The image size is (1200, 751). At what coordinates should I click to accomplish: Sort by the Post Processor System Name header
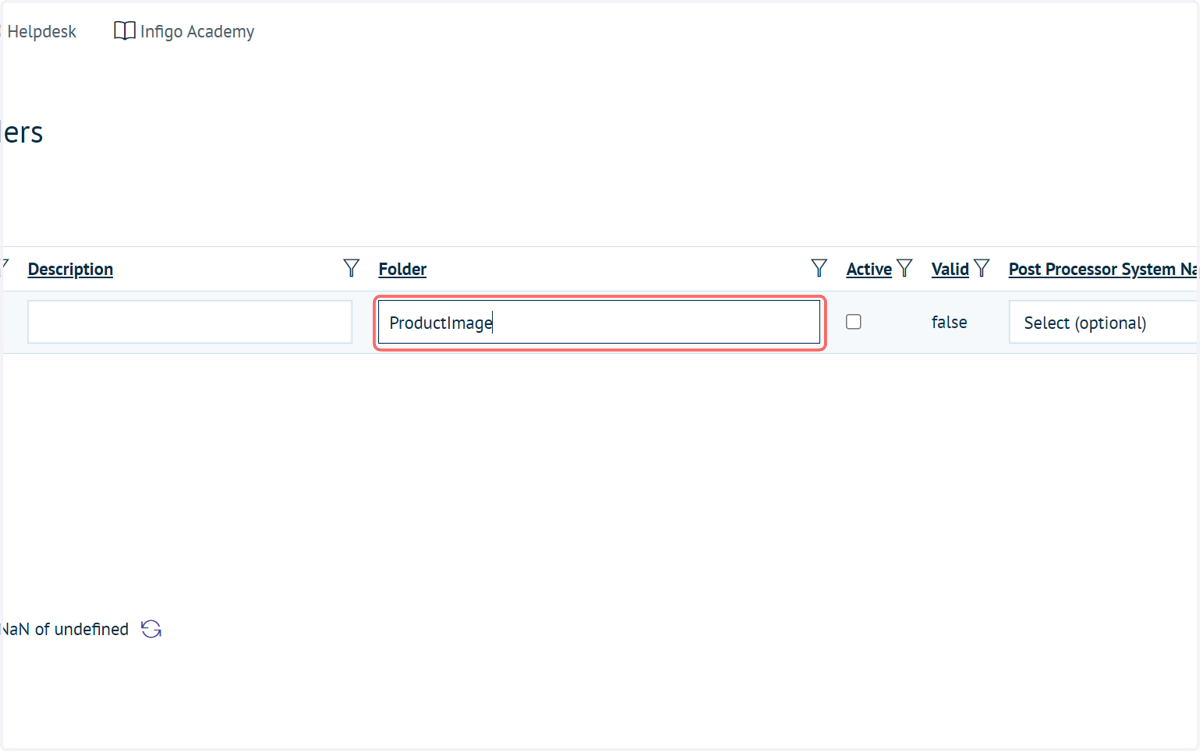tap(1104, 269)
